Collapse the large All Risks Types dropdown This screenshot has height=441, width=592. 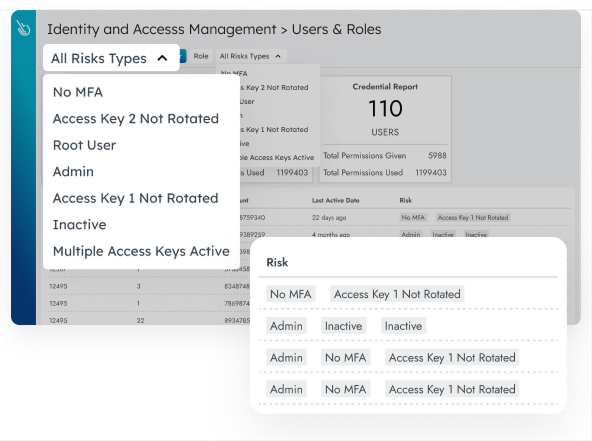pyautogui.click(x=111, y=58)
